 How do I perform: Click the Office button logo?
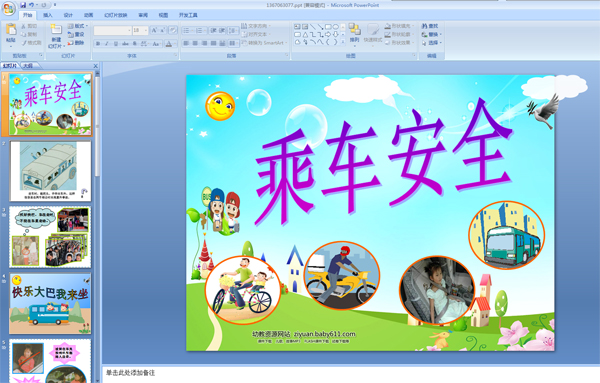(x=8, y=8)
